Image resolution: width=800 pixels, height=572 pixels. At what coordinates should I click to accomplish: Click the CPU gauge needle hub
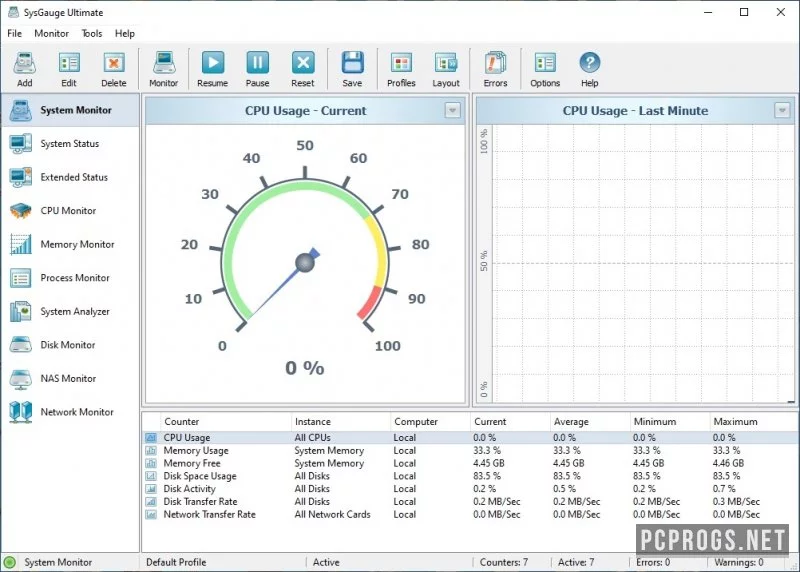(x=305, y=263)
